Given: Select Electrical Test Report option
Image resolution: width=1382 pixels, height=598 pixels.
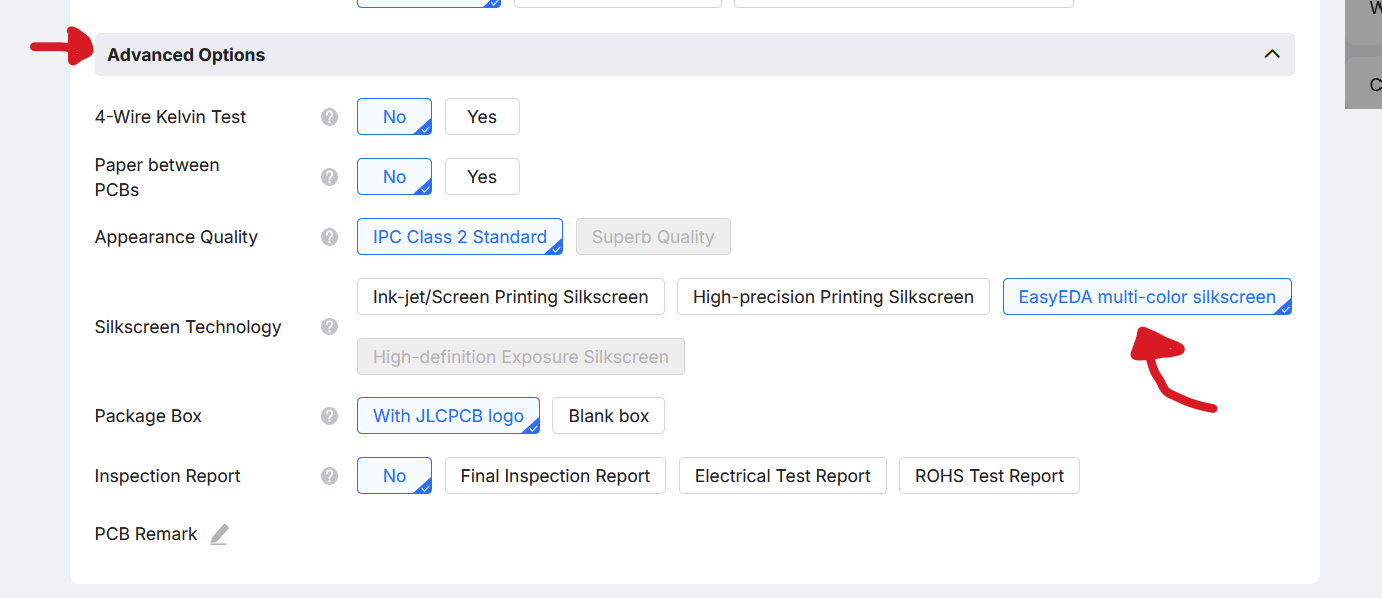Looking at the screenshot, I should (782, 476).
